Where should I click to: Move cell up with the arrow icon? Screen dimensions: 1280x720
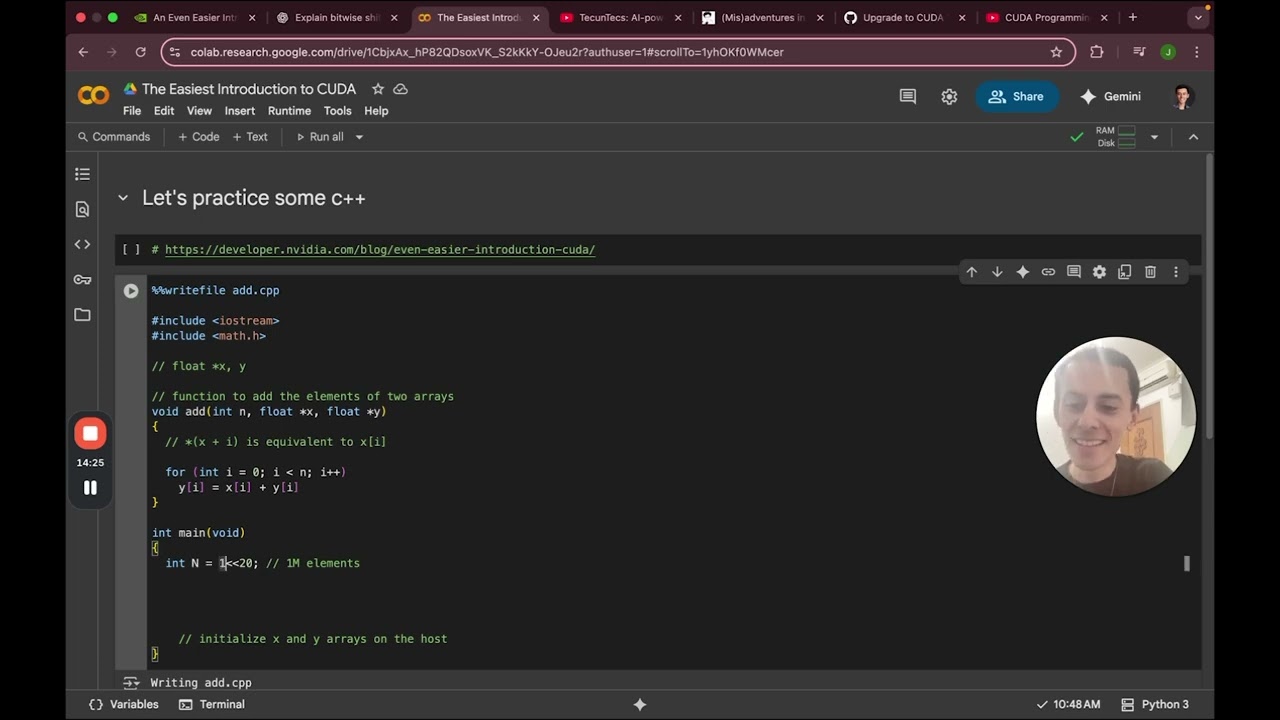coord(971,272)
